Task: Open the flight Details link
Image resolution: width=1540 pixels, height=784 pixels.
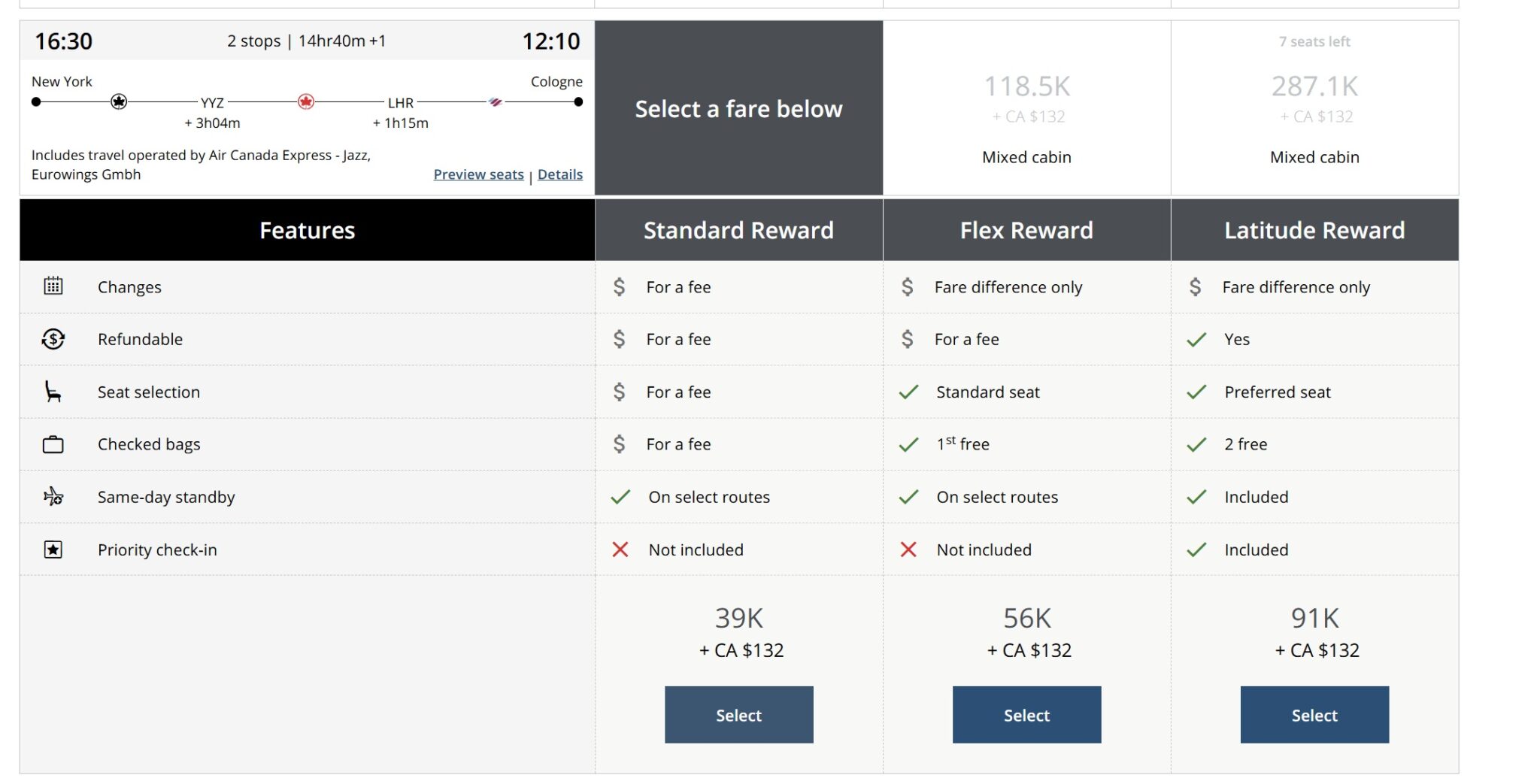Action: coord(560,174)
